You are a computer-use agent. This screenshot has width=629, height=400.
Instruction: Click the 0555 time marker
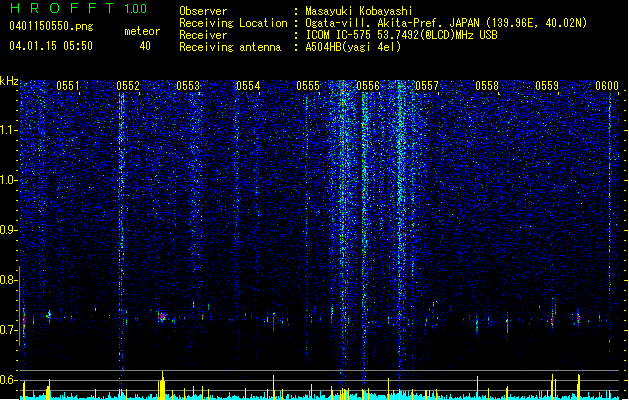(308, 86)
